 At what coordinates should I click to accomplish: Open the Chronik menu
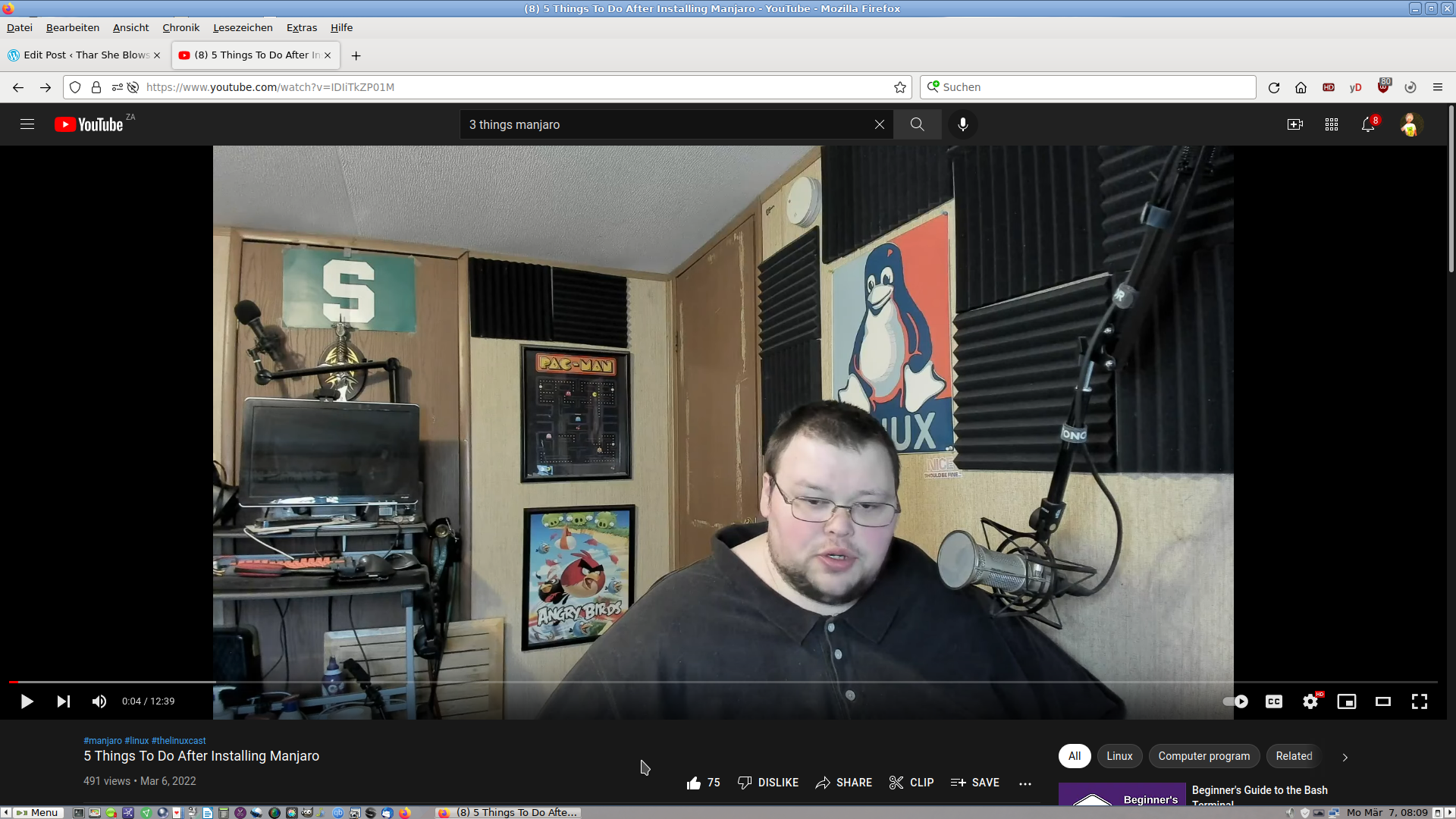coord(180,27)
